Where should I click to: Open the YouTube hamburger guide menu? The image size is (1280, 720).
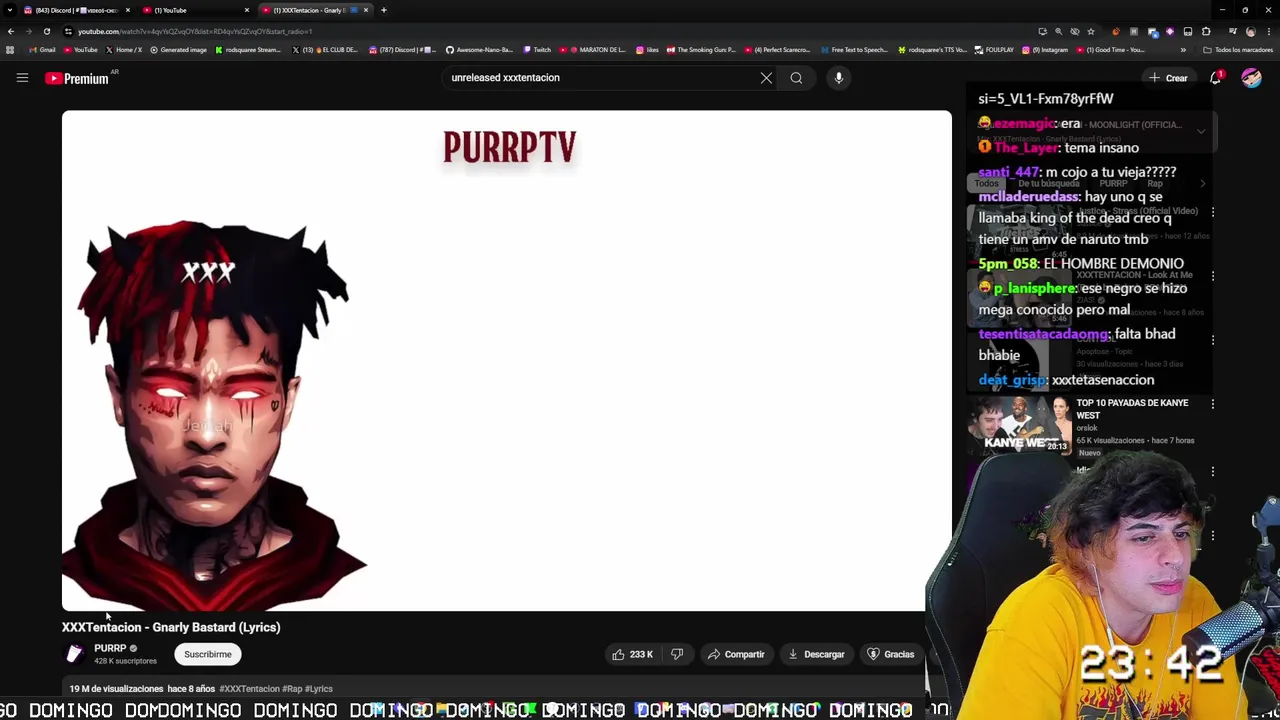point(22,78)
